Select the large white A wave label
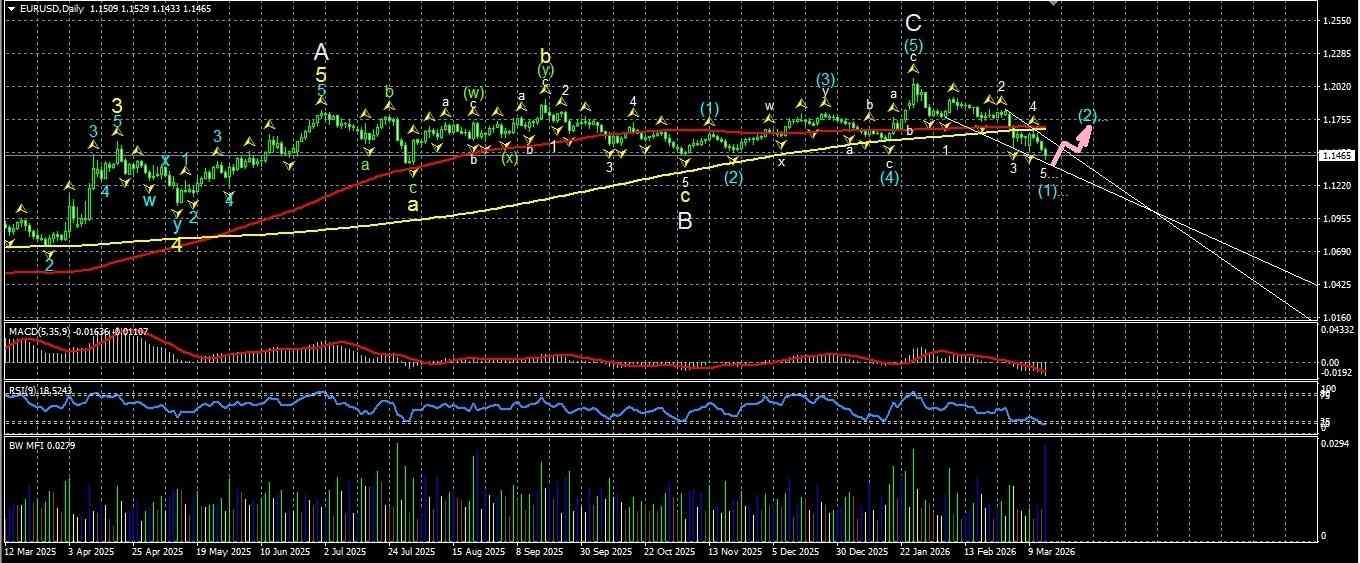The image size is (1360, 563). pyautogui.click(x=321, y=51)
